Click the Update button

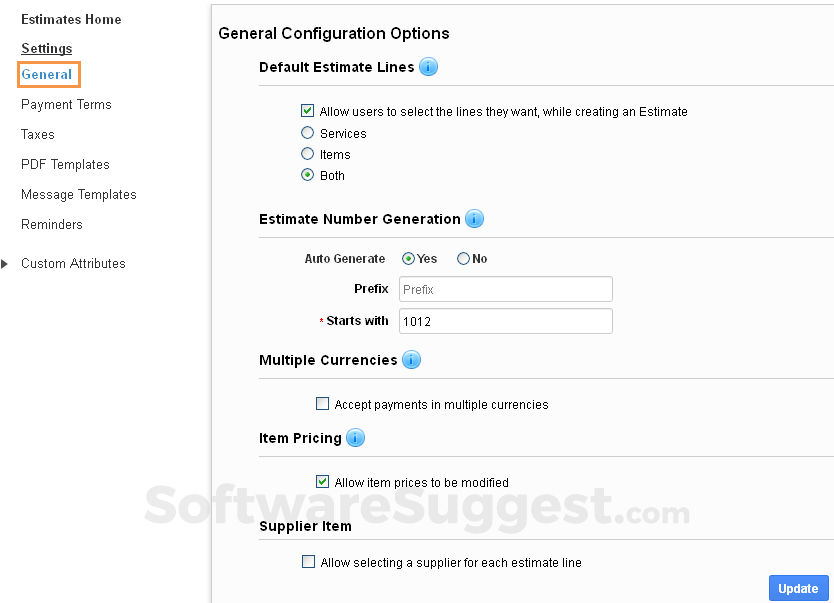[x=798, y=588]
